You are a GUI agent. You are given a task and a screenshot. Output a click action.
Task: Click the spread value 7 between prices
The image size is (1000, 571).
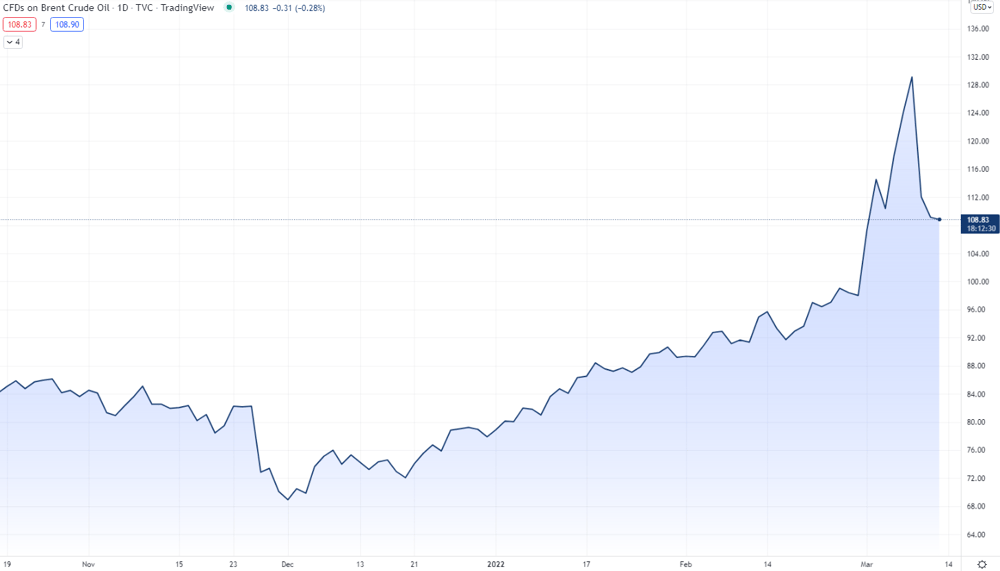point(43,24)
